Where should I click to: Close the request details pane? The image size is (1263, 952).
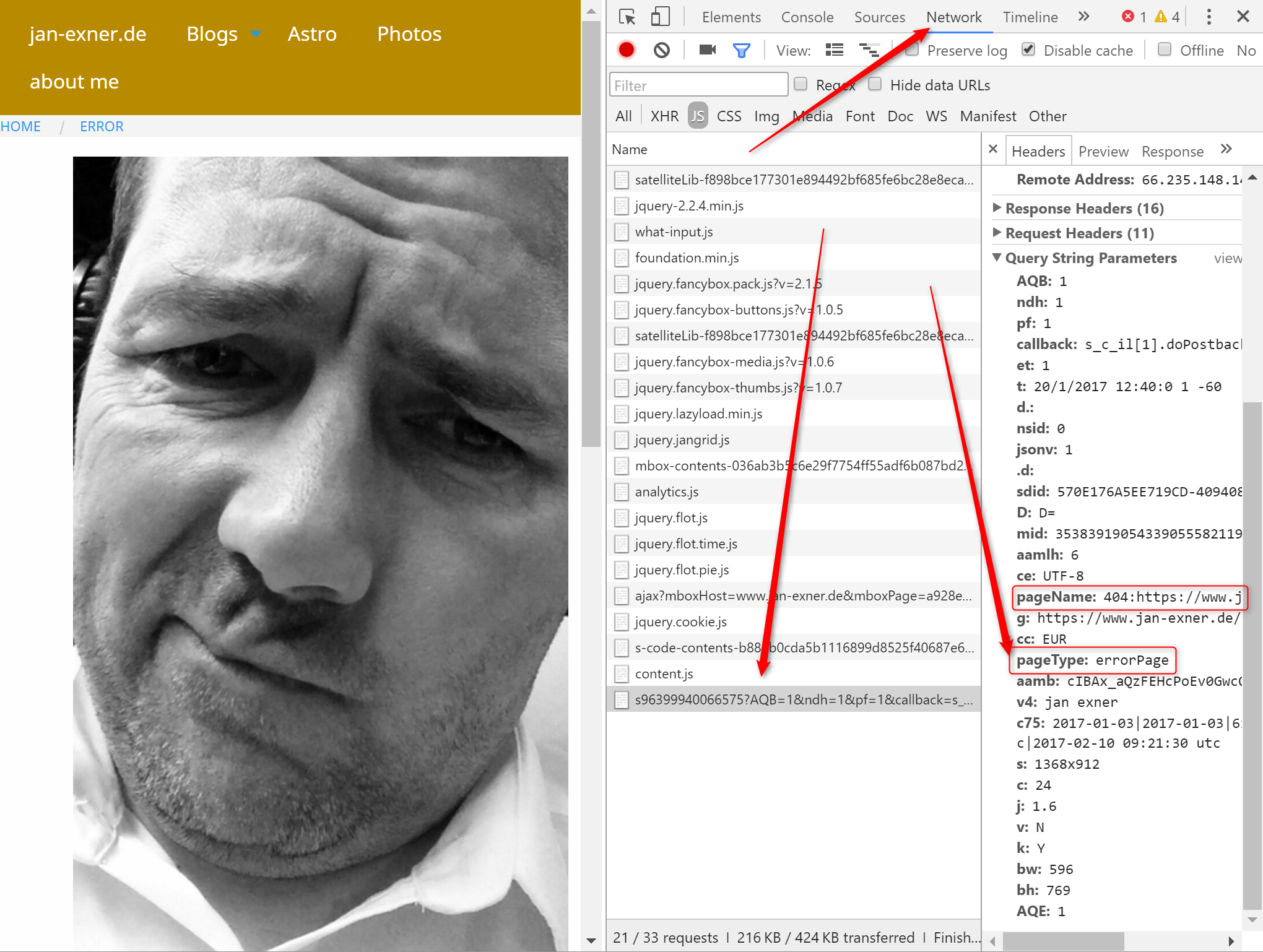click(x=993, y=149)
